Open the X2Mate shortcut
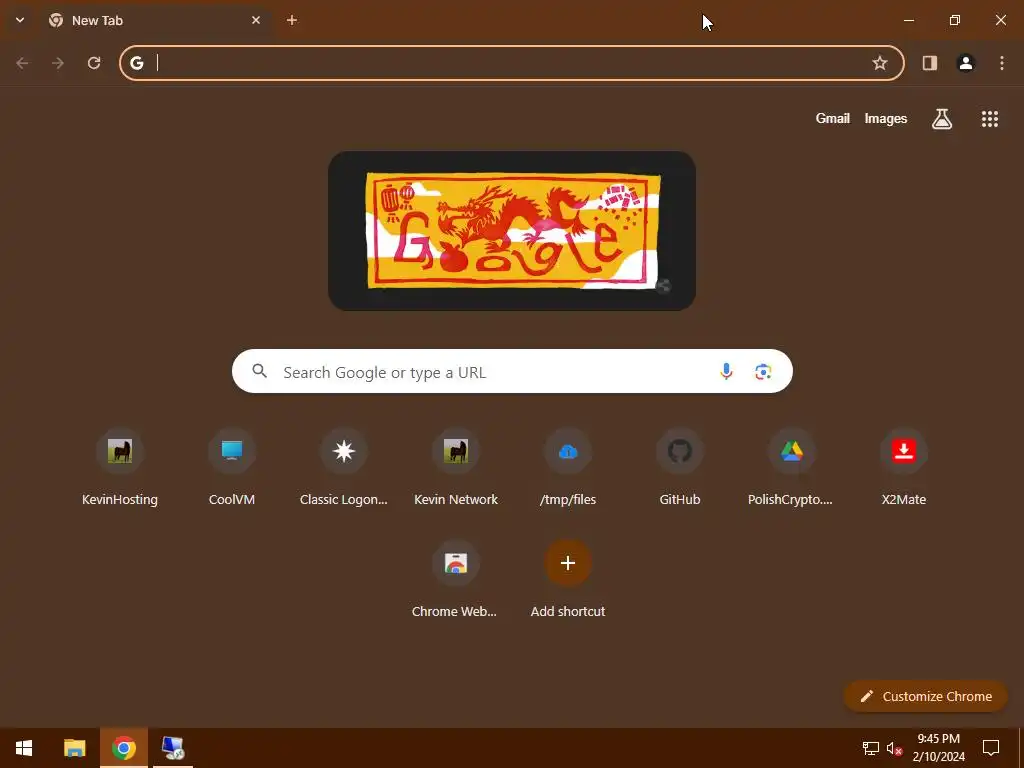Viewport: 1024px width, 768px height. click(904, 468)
